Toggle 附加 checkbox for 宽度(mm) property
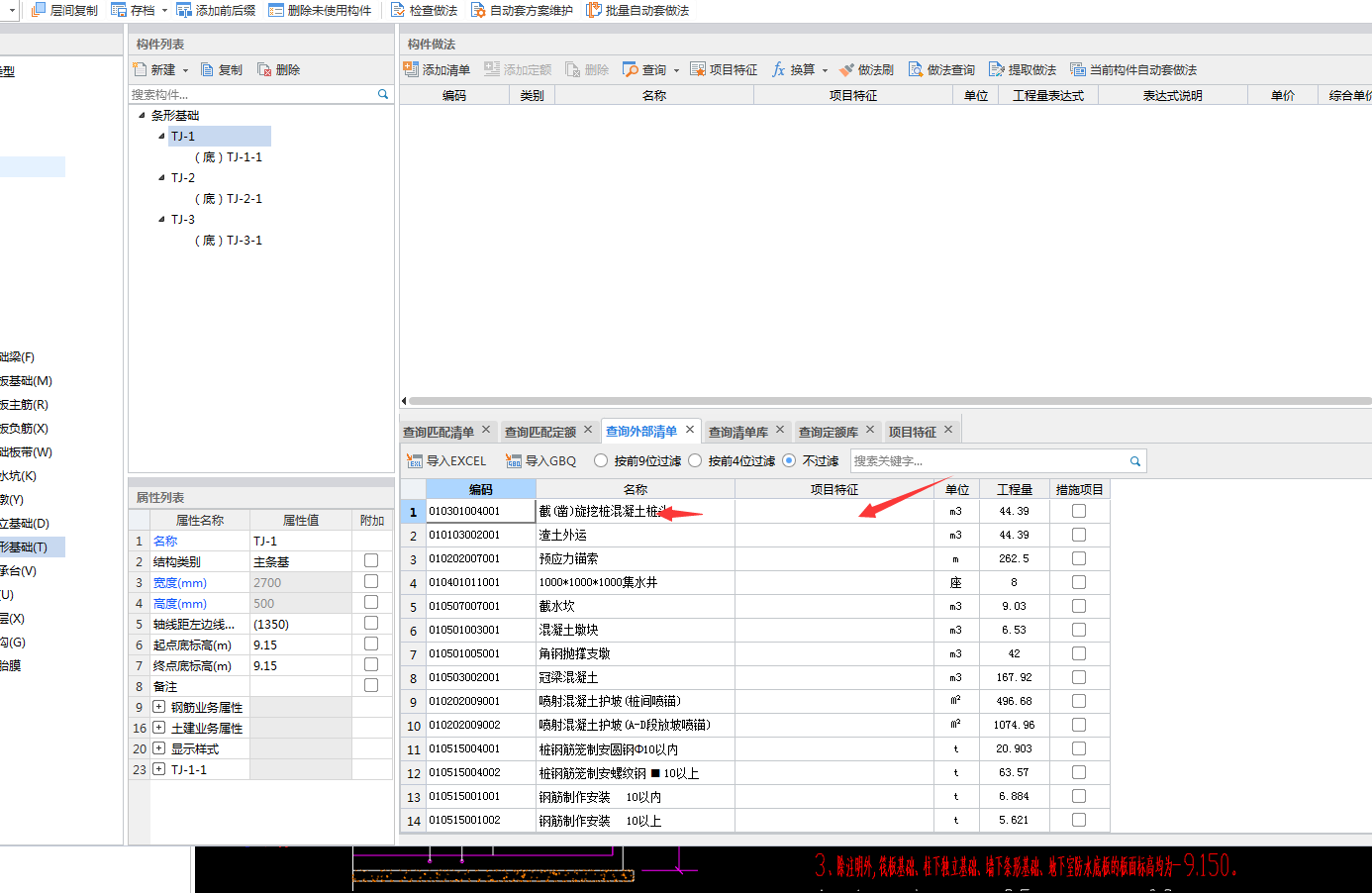The height and width of the screenshot is (893, 1372). point(371,581)
